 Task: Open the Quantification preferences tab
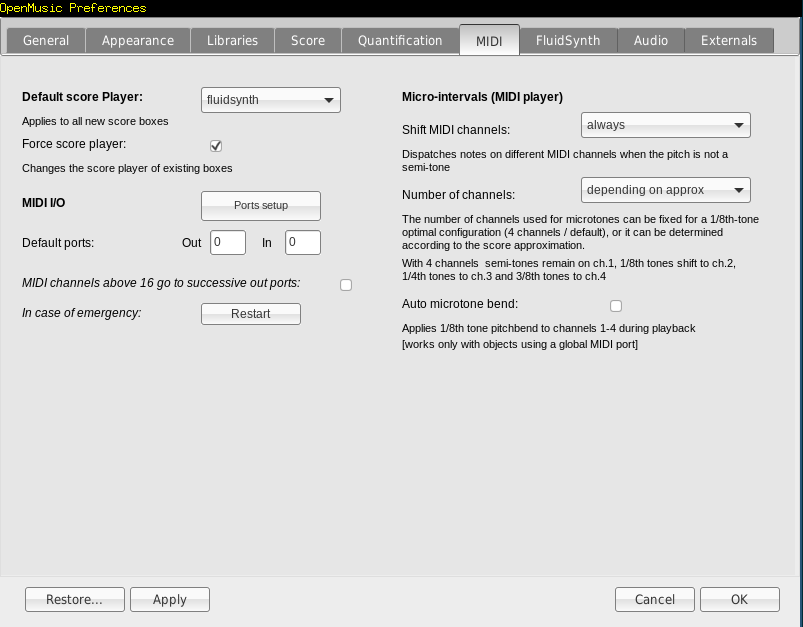click(x=400, y=40)
